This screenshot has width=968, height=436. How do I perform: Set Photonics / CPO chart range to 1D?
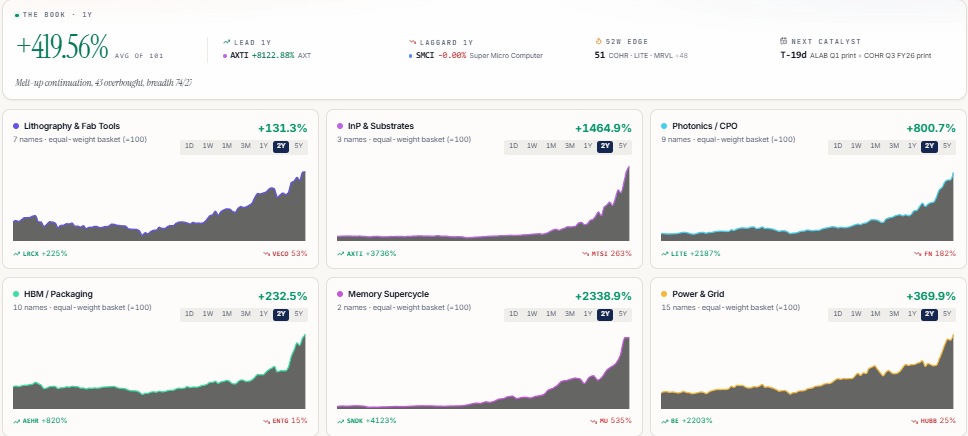[x=838, y=146]
